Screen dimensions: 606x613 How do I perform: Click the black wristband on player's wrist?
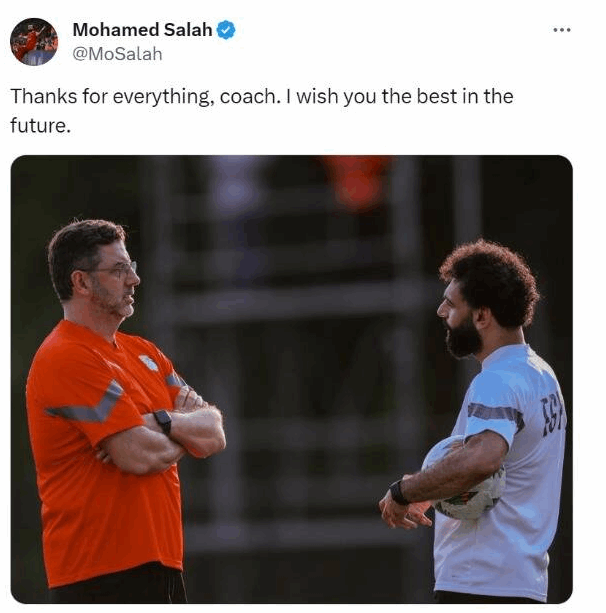[399, 493]
